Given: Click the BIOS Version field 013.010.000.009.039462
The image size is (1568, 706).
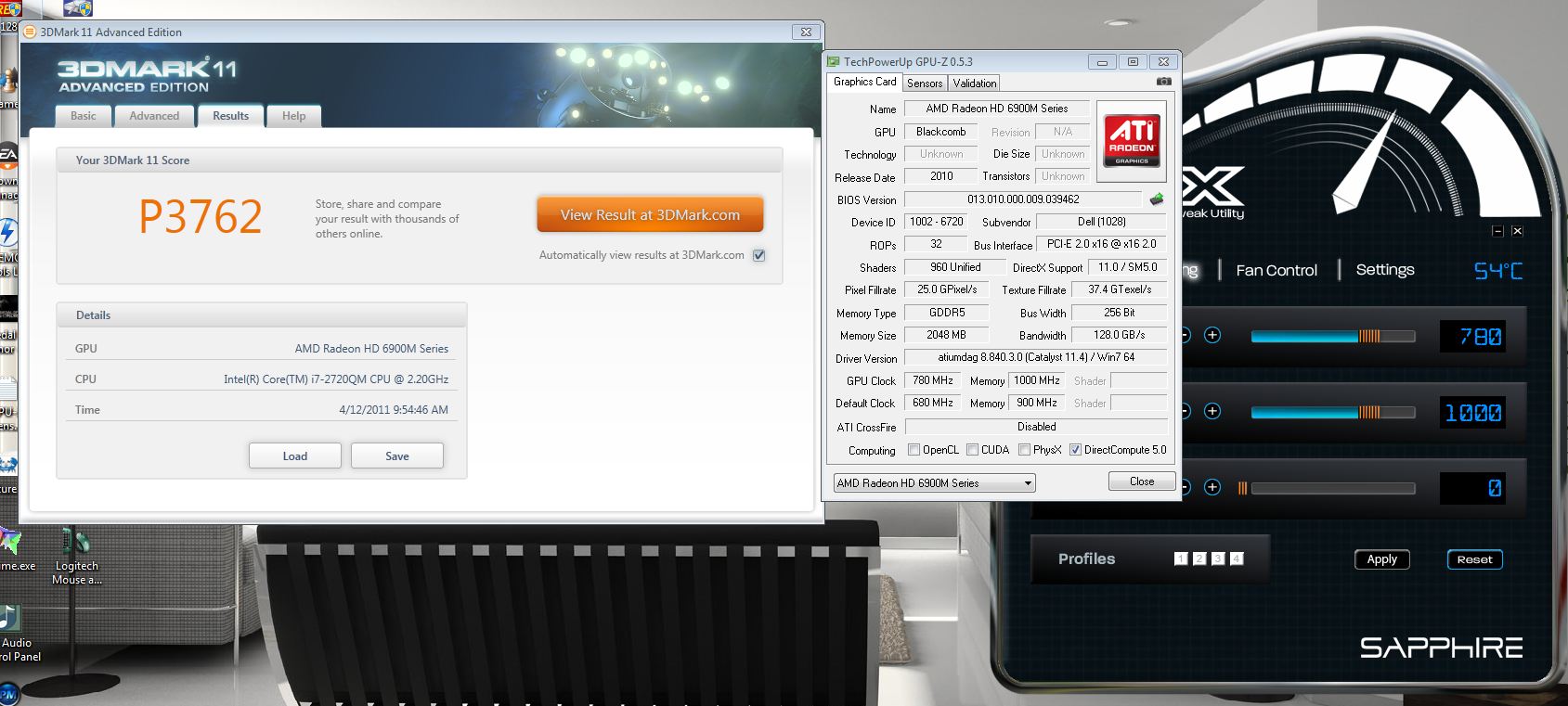Looking at the screenshot, I should pos(1023,199).
